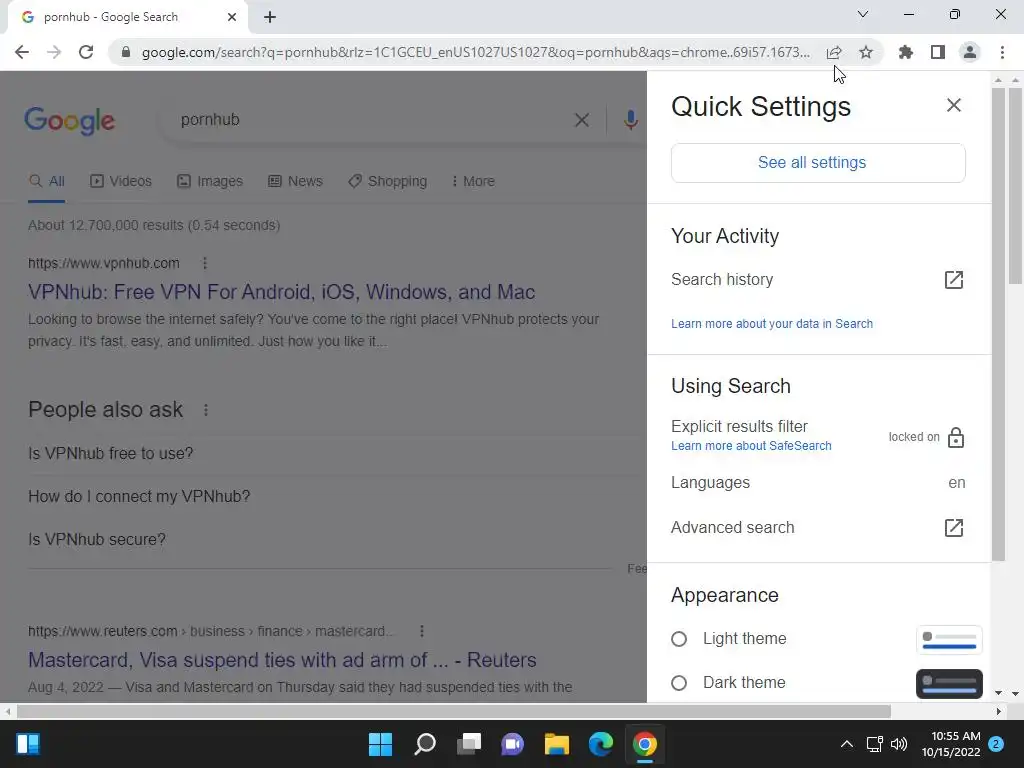
Task: Close the Google Search tab
Action: [x=232, y=17]
